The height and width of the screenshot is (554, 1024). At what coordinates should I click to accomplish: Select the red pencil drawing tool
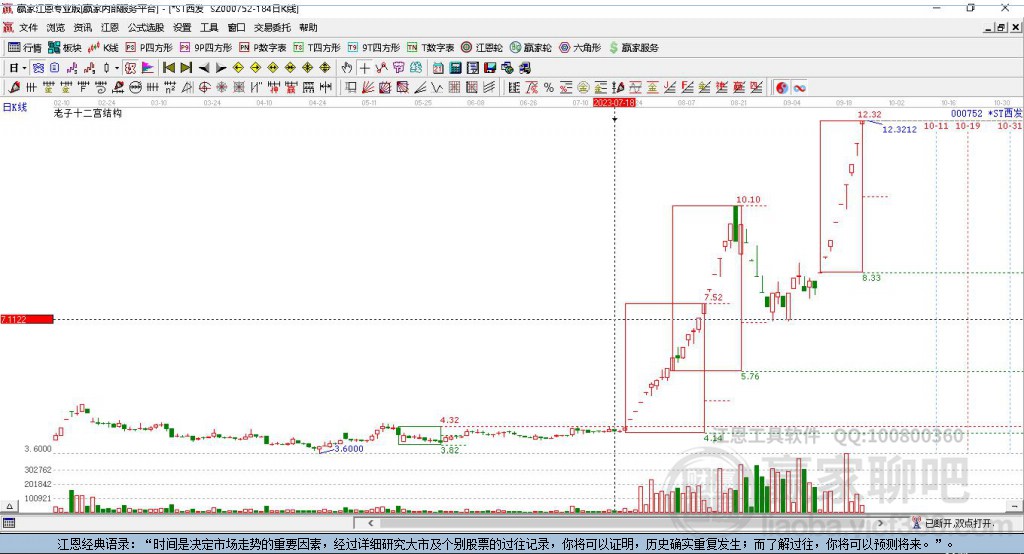pos(14,88)
